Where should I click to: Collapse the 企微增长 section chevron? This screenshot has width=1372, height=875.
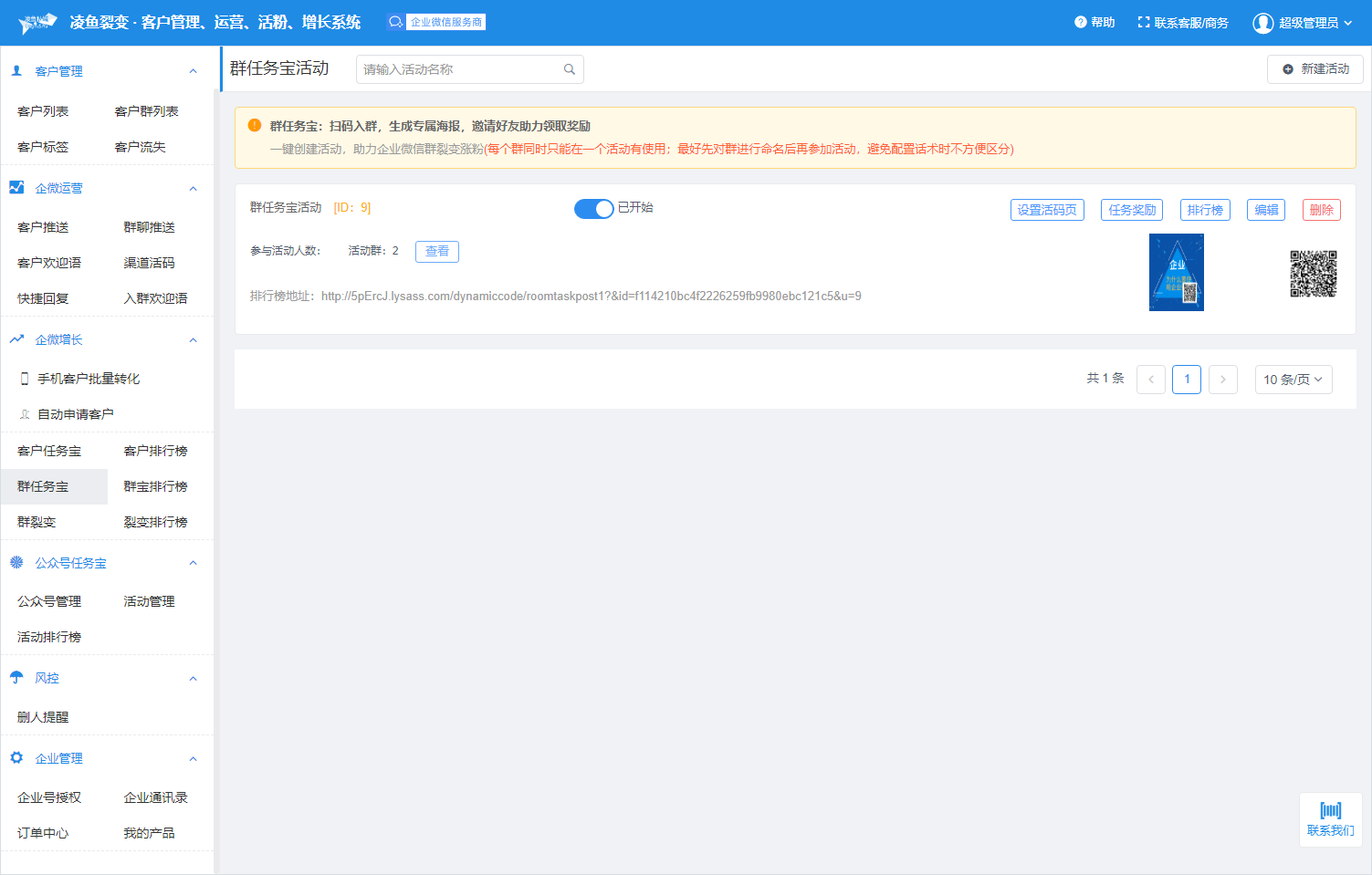[193, 340]
